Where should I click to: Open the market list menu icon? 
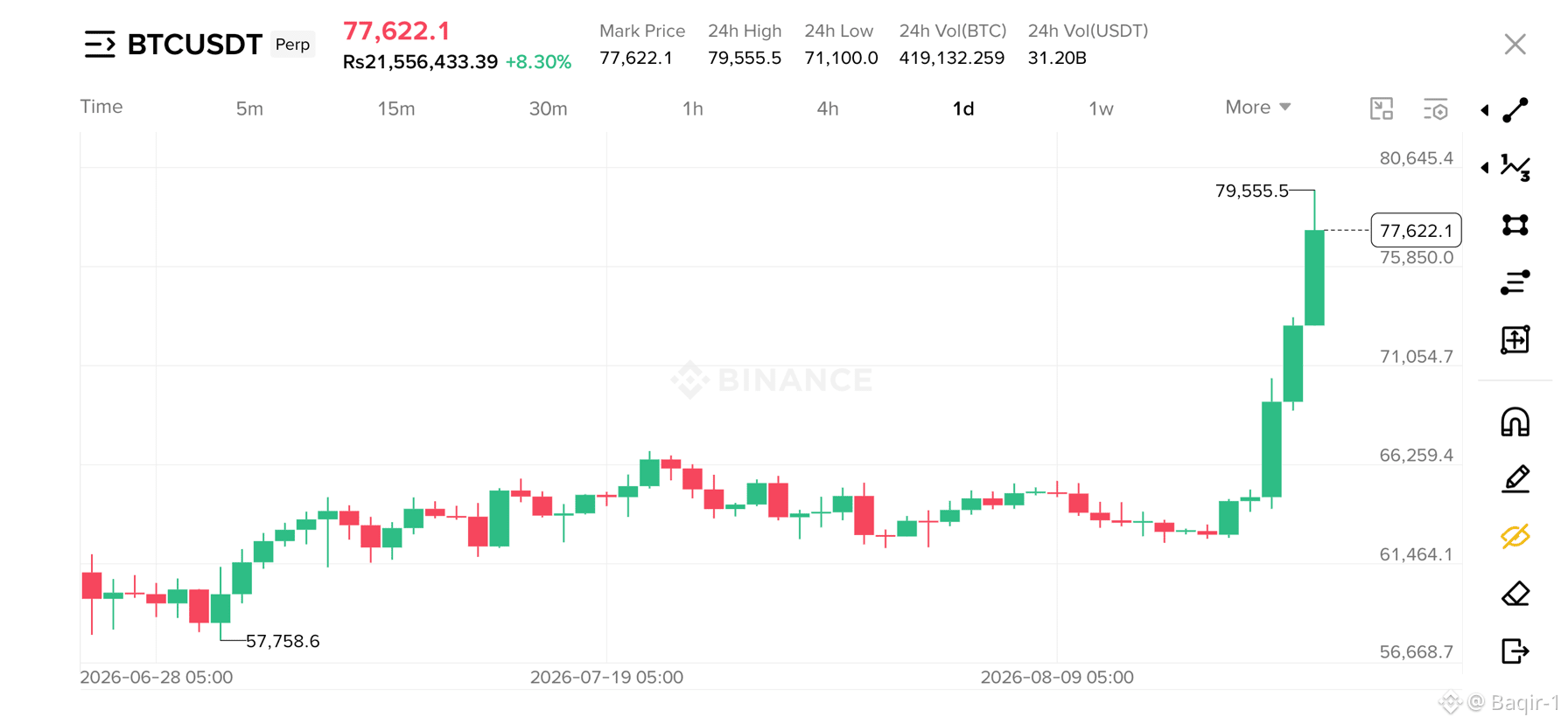point(100,44)
